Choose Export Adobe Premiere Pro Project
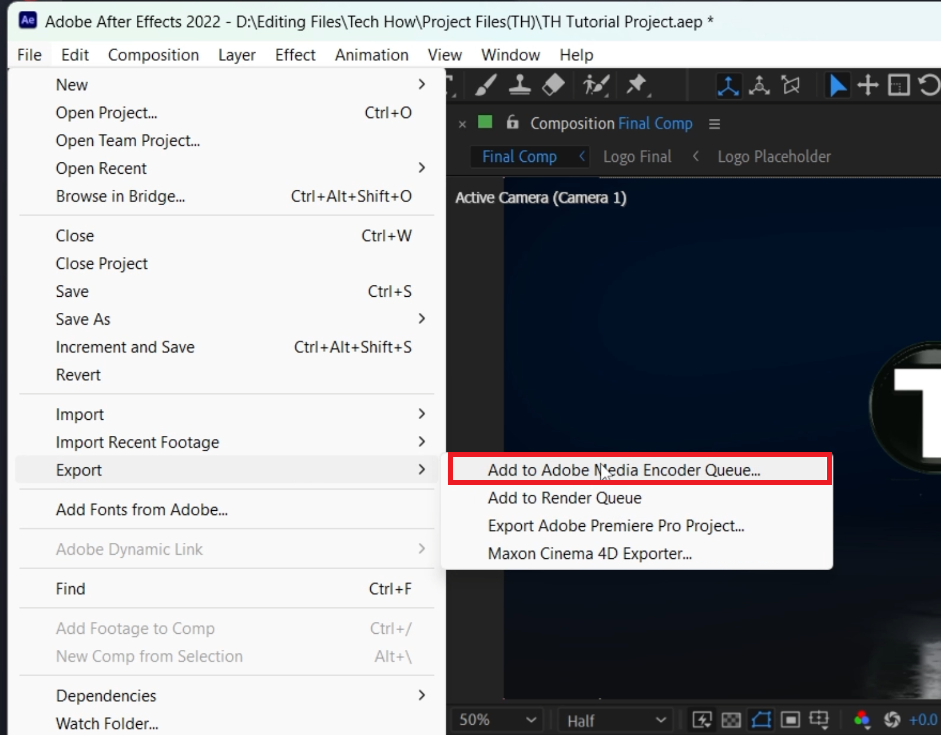Image resolution: width=941 pixels, height=735 pixels. (x=637, y=526)
